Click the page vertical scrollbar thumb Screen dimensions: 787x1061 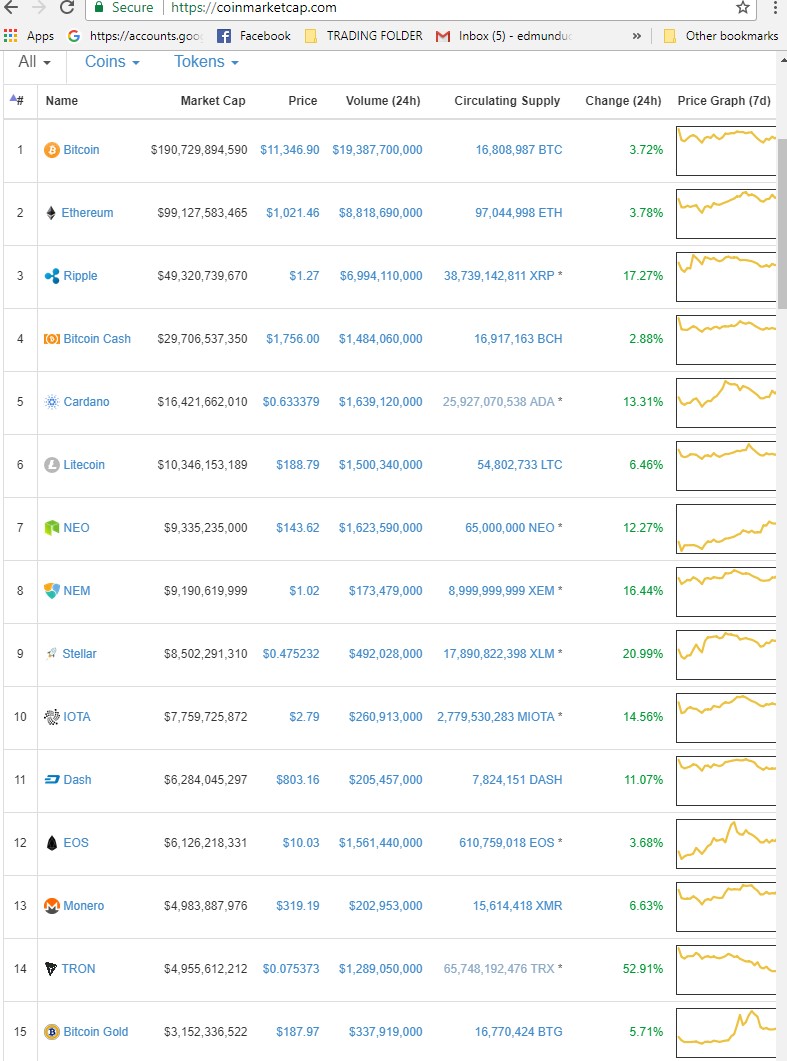[782, 223]
